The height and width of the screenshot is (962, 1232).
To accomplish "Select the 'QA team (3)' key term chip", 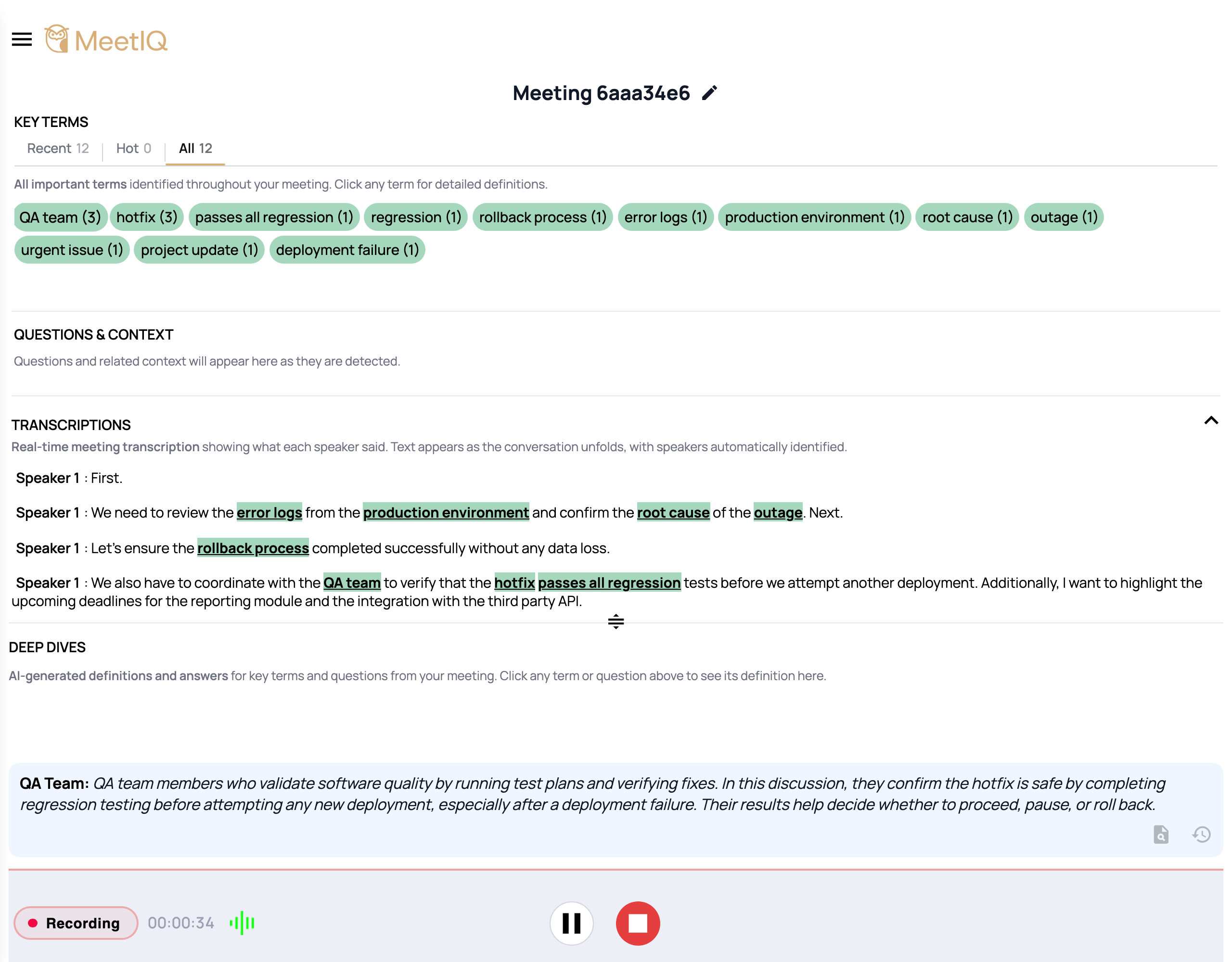I will (60, 217).
